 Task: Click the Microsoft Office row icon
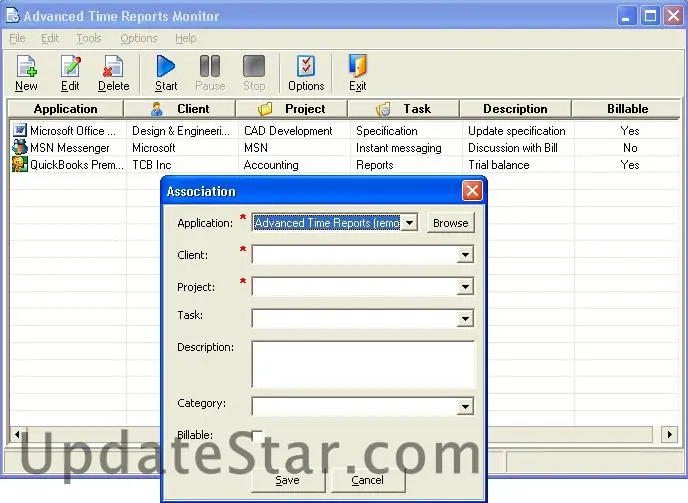[20, 130]
